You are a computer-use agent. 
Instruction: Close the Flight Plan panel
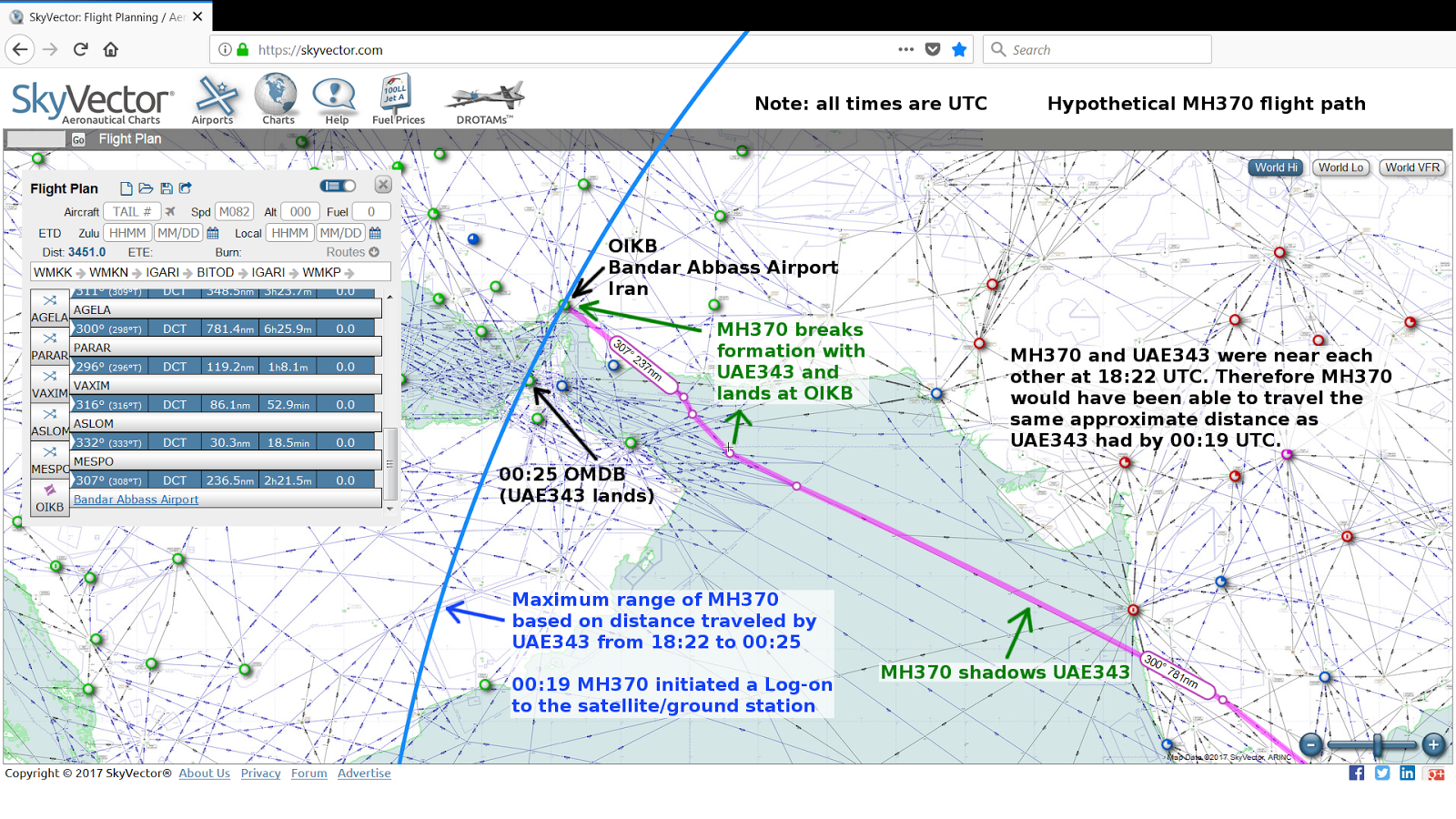[x=383, y=185]
